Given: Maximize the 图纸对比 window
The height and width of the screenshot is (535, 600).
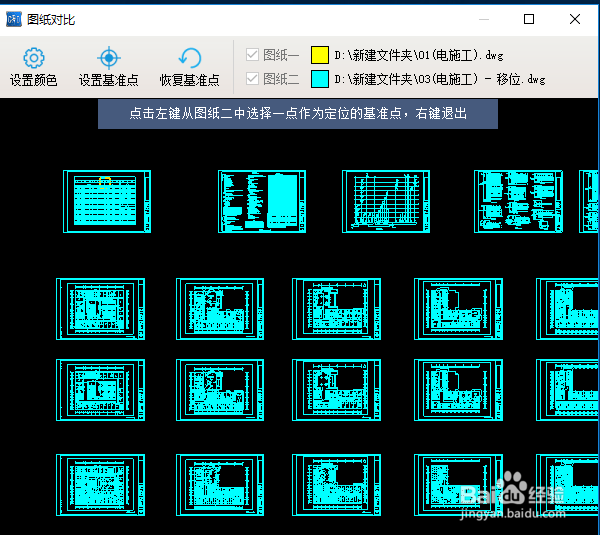Looking at the screenshot, I should (529, 19).
